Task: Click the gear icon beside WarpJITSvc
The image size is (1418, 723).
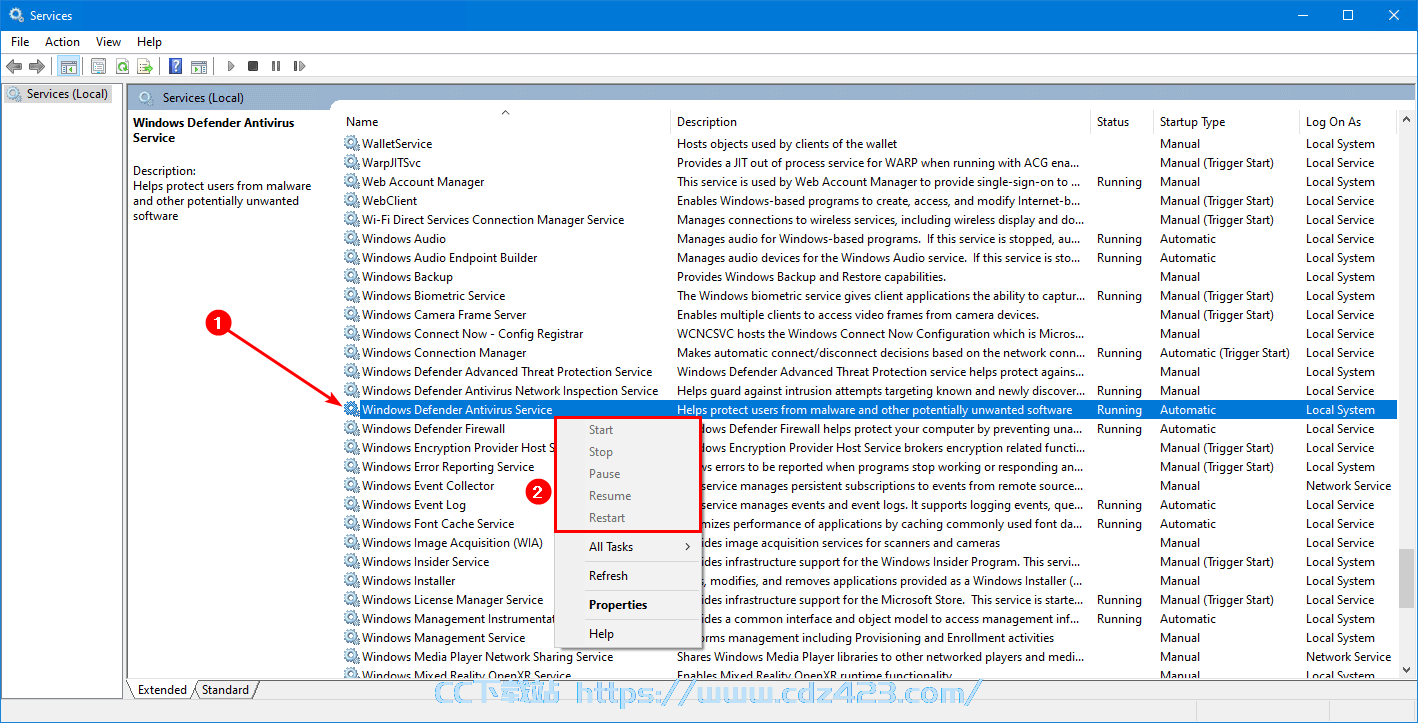Action: [x=352, y=163]
